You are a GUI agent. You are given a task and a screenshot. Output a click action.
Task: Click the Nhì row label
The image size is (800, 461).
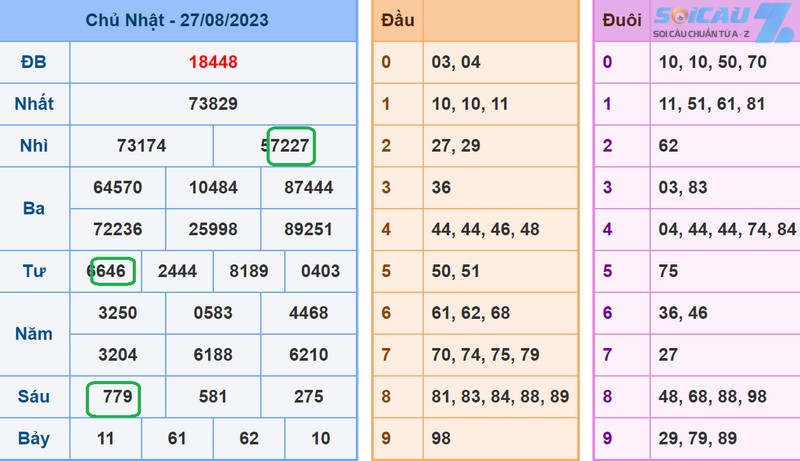click(x=34, y=146)
